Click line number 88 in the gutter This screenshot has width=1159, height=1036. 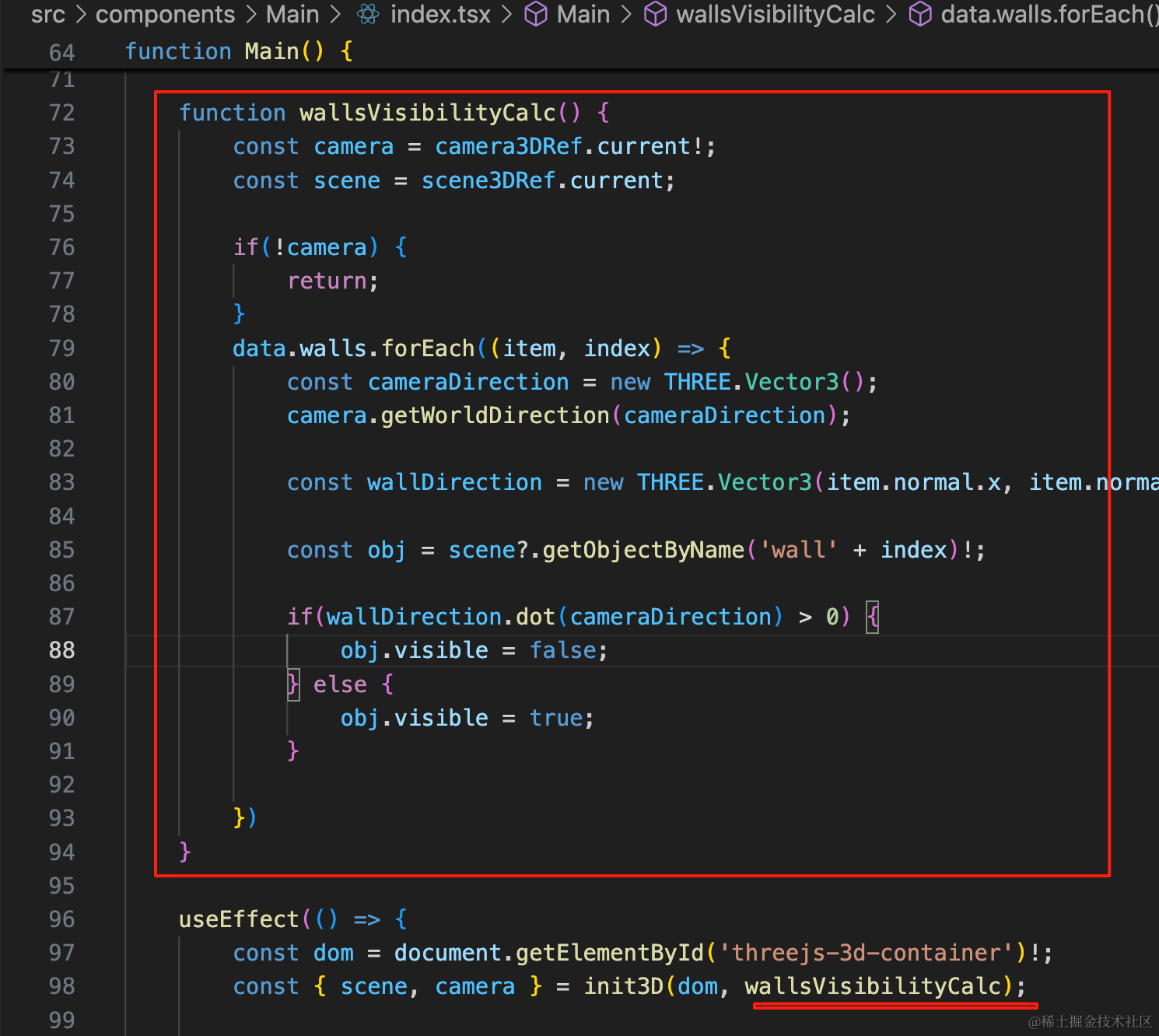coord(61,650)
